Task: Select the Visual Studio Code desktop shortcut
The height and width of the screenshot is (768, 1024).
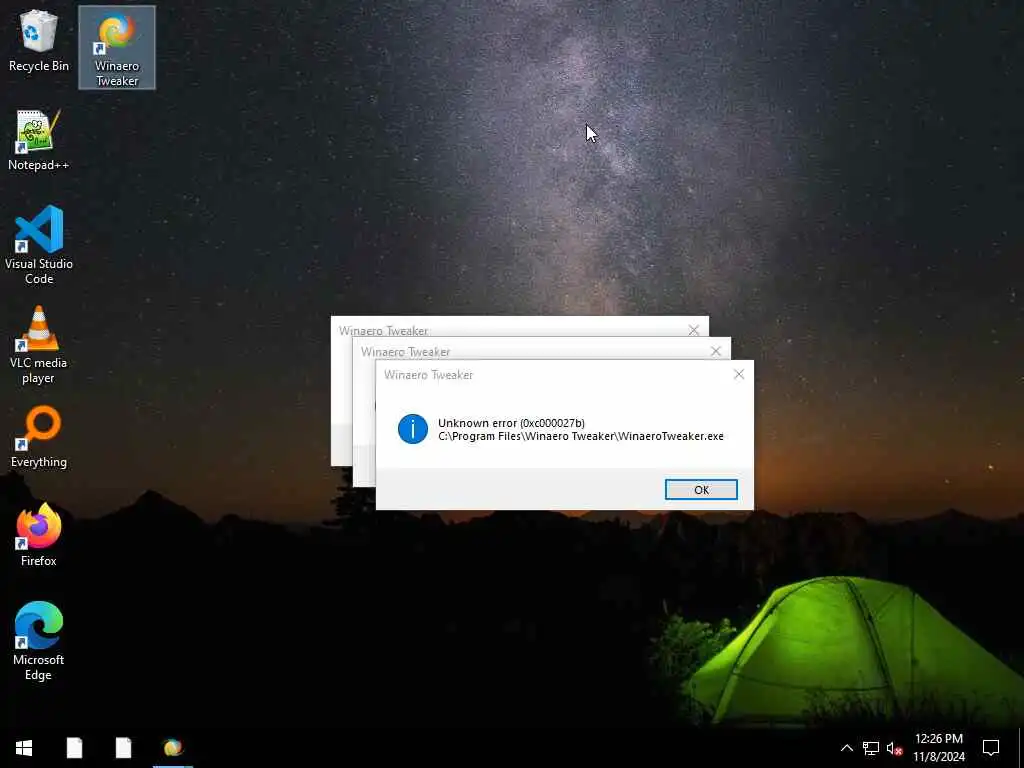Action: pos(39,246)
